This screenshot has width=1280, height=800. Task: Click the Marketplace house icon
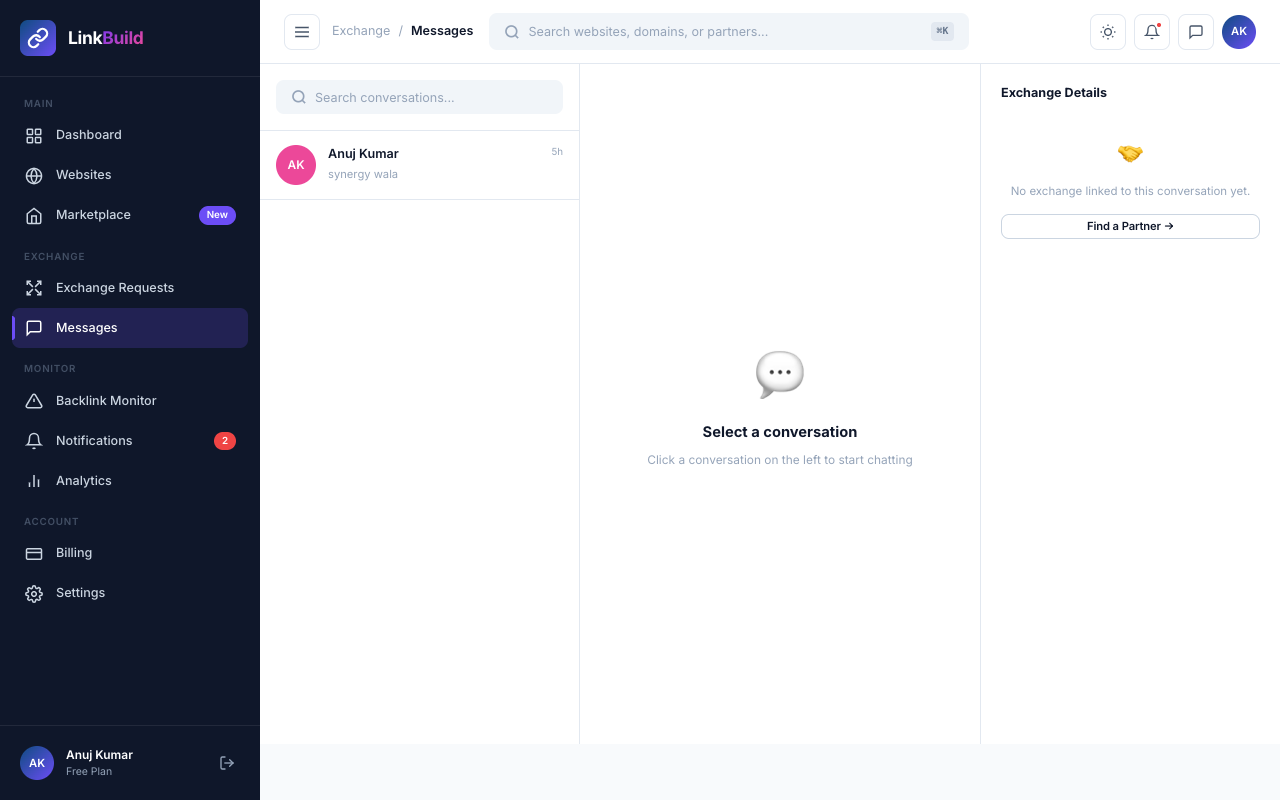click(34, 215)
